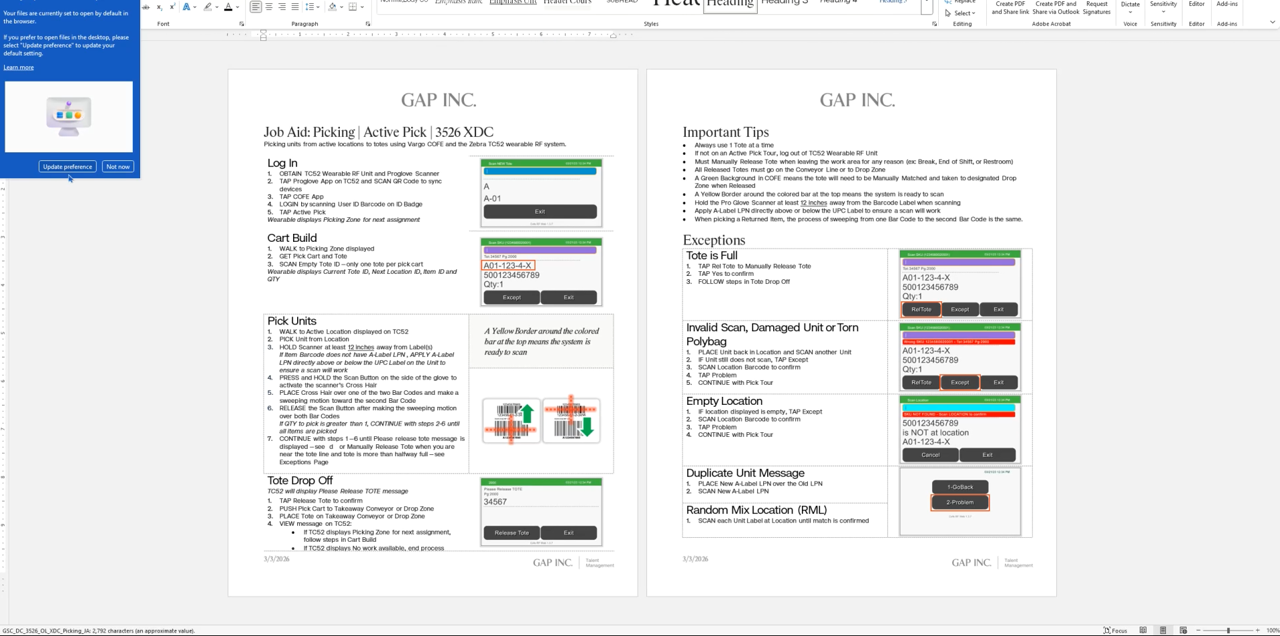Switch to Read Mode view
Image resolution: width=1280 pixels, height=636 pixels.
pyautogui.click(x=1142, y=630)
